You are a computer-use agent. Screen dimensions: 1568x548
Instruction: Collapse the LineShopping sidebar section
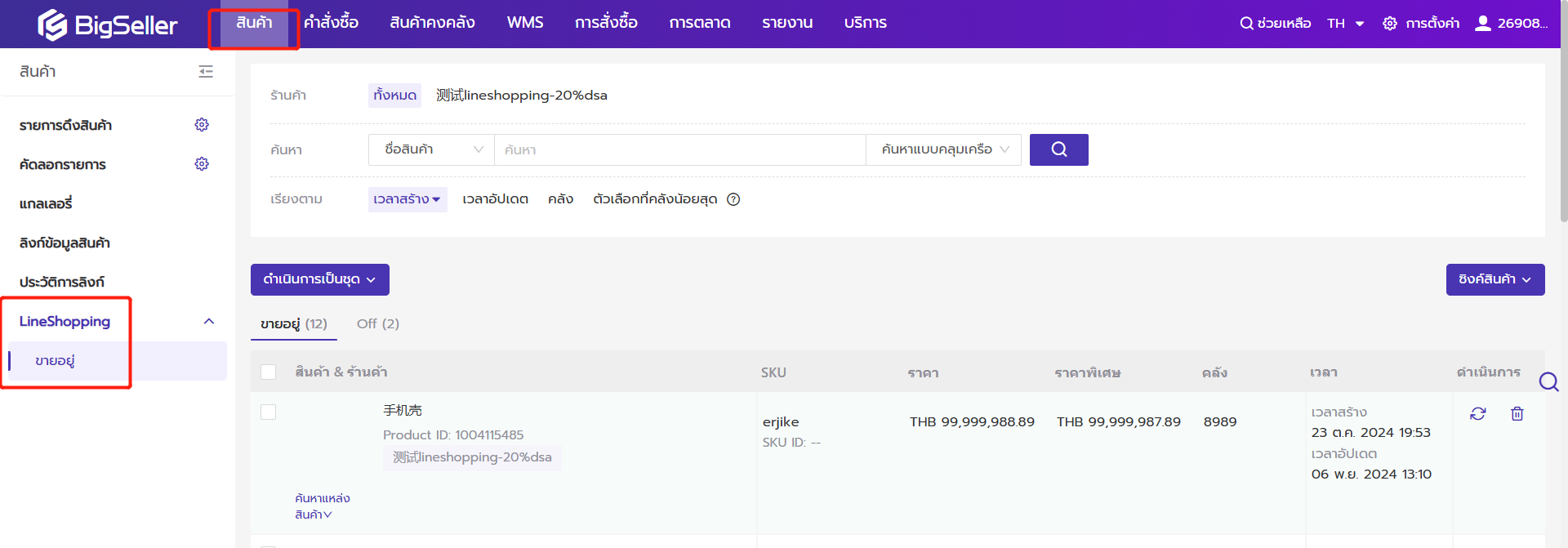pyautogui.click(x=209, y=322)
